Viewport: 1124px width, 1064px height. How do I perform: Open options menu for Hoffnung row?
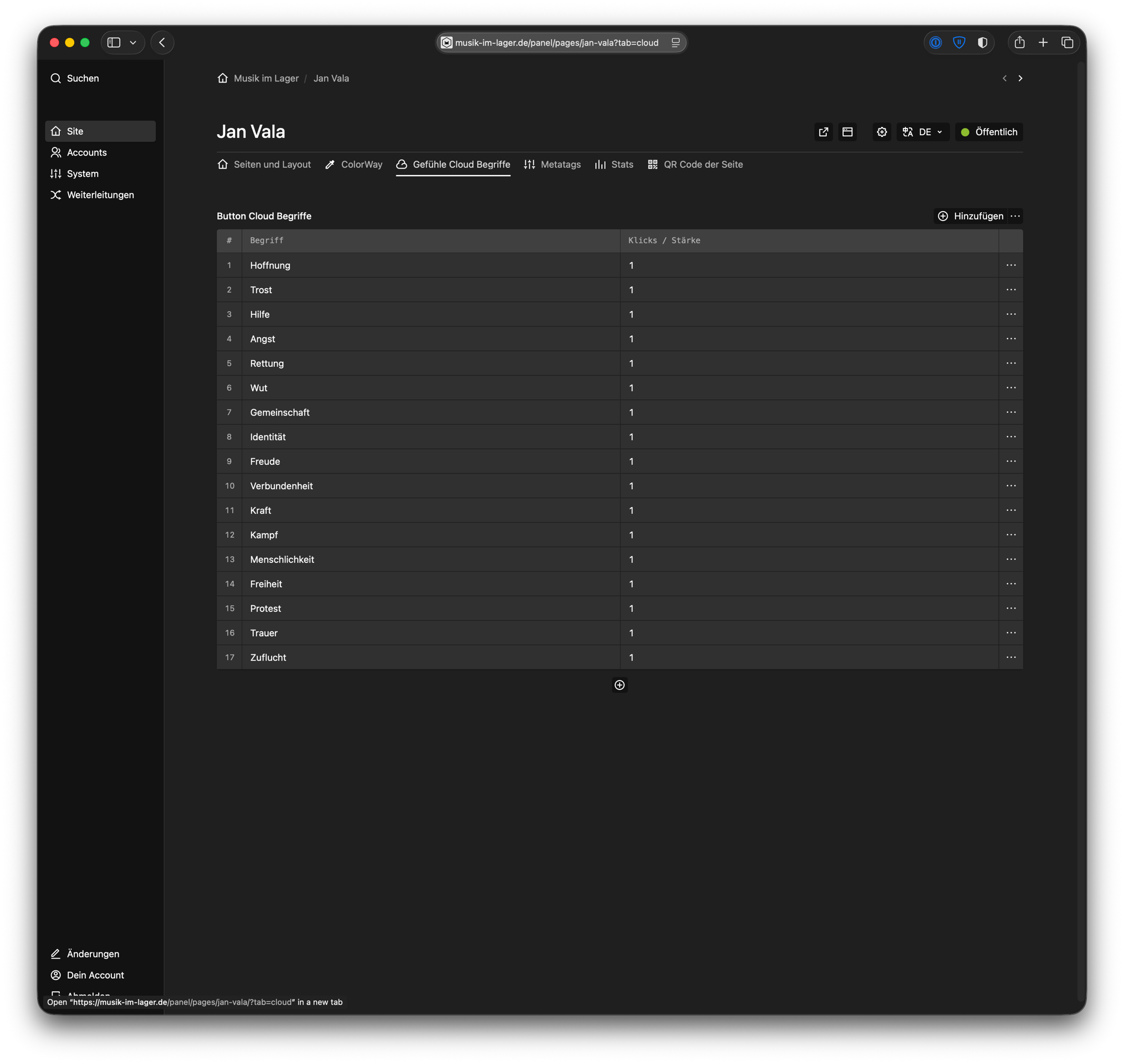(x=1010, y=265)
